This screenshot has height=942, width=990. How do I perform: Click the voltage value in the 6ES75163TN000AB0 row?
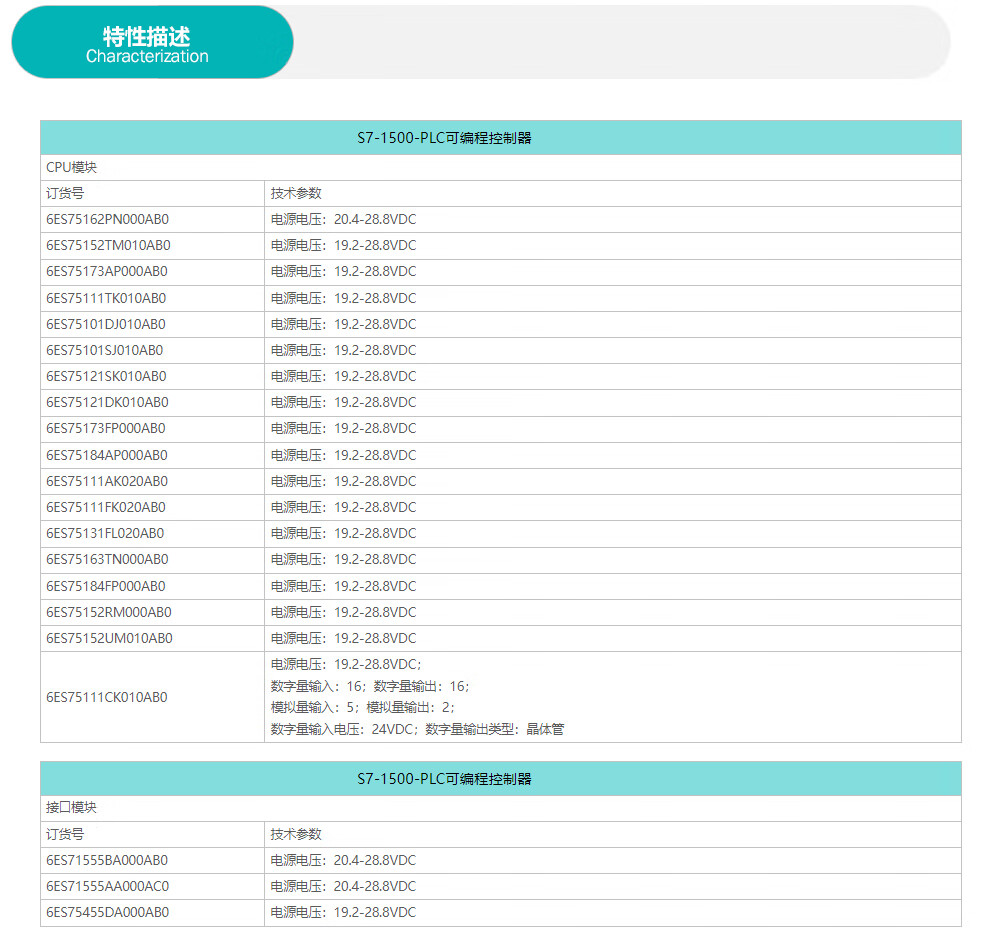point(375,559)
